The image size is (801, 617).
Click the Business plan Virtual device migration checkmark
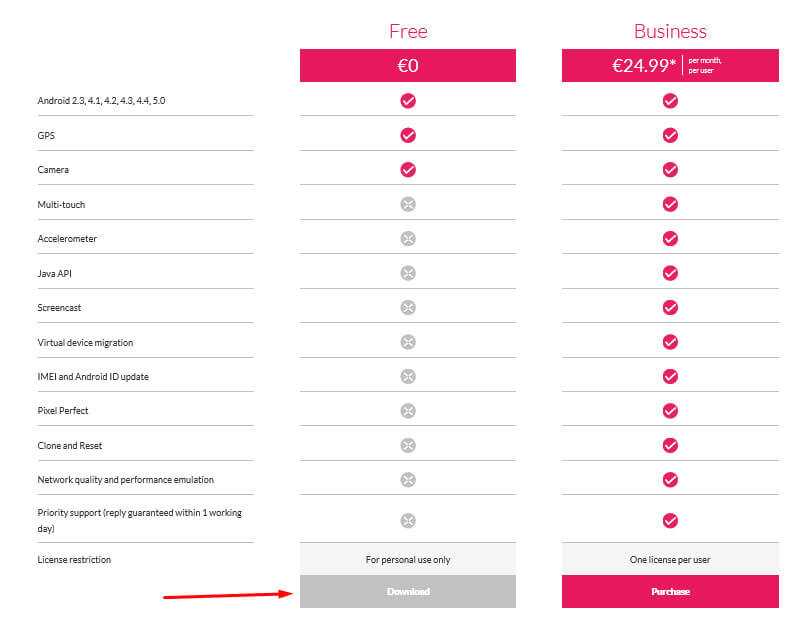pyautogui.click(x=670, y=342)
